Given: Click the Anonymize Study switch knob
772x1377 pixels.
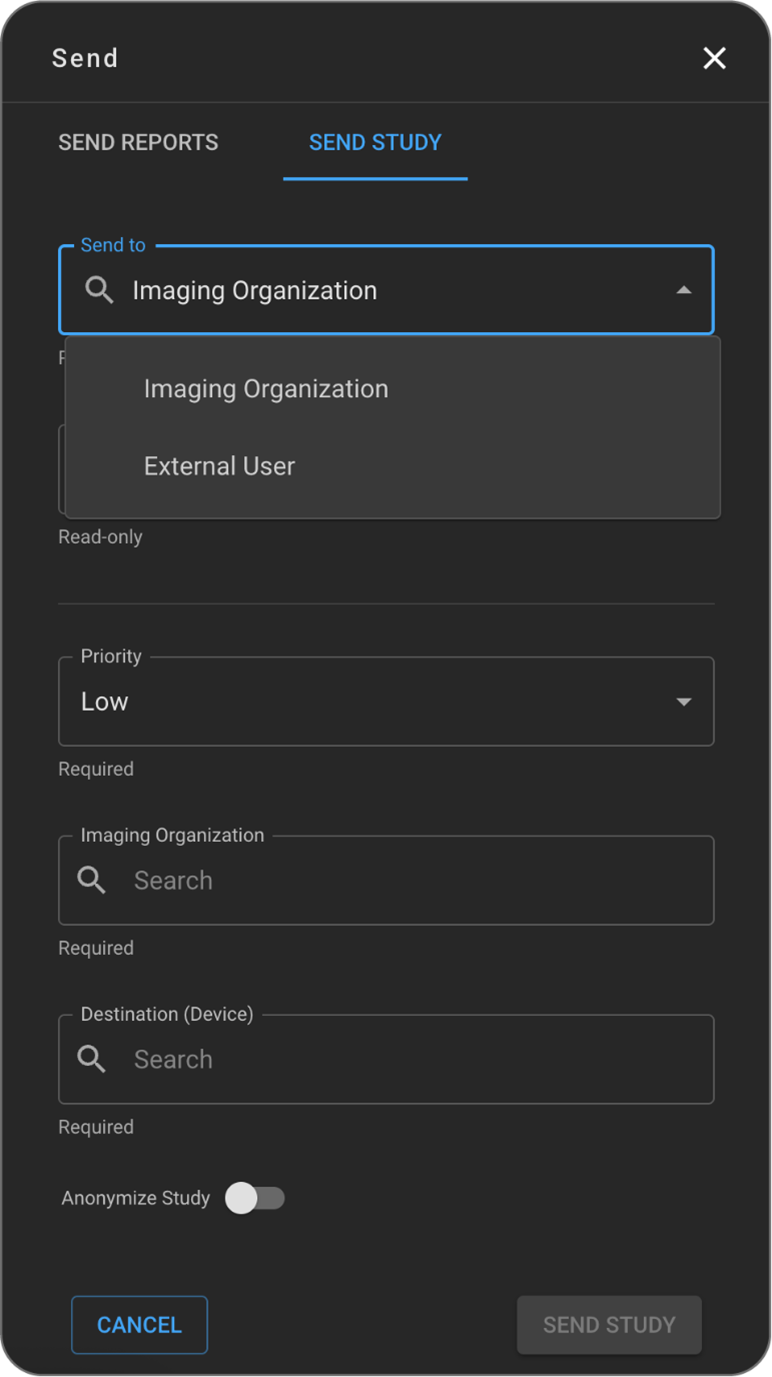Looking at the screenshot, I should coord(241,1198).
